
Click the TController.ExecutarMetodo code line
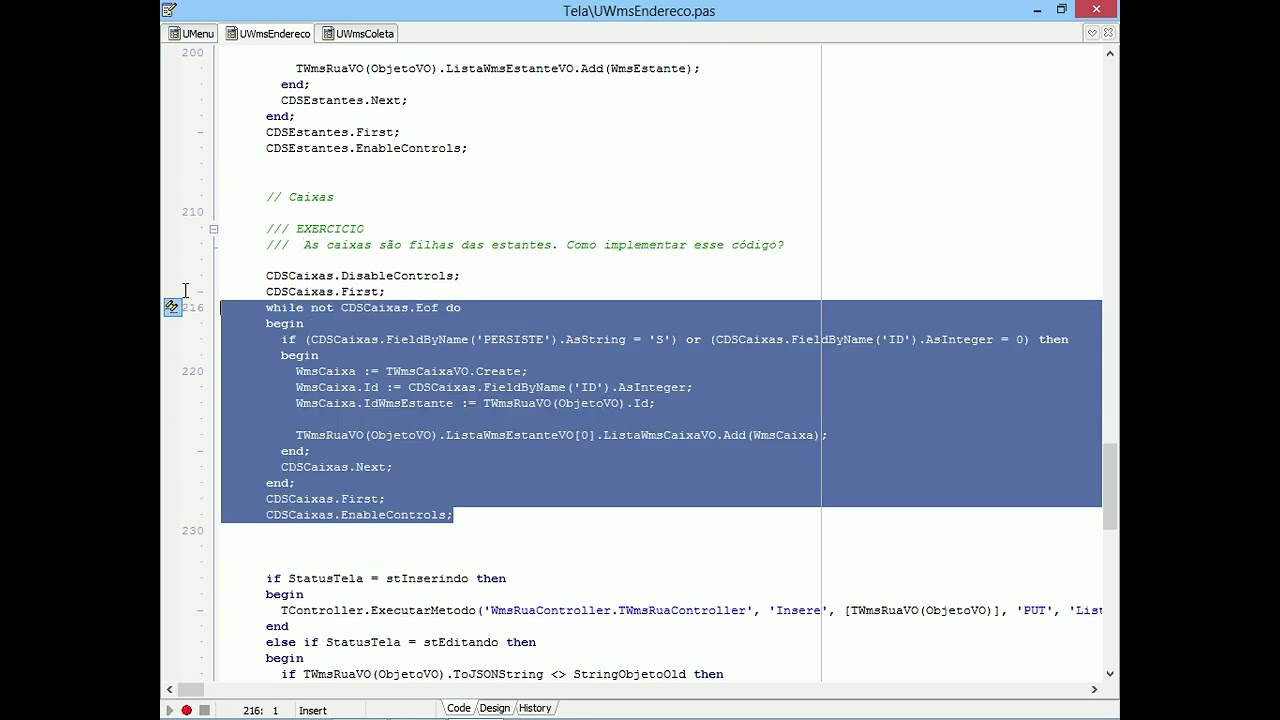691,610
